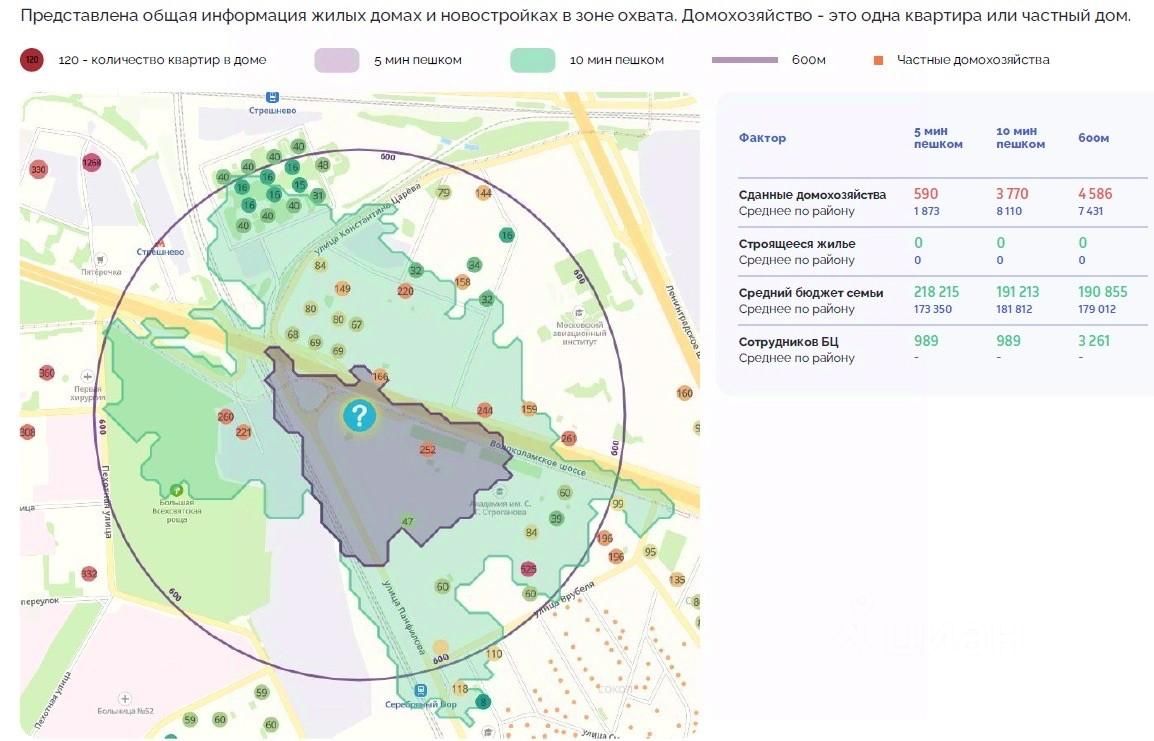Click the Пятёрочка shop icon on map
Viewport: 1154px width, 741px height.
point(100,259)
